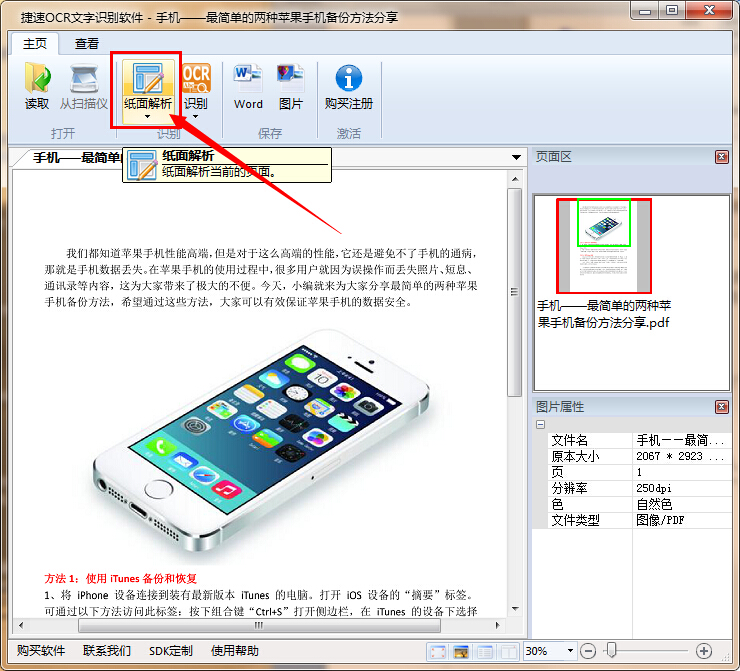
Task: Click the 页 property label
Action: tap(557, 472)
